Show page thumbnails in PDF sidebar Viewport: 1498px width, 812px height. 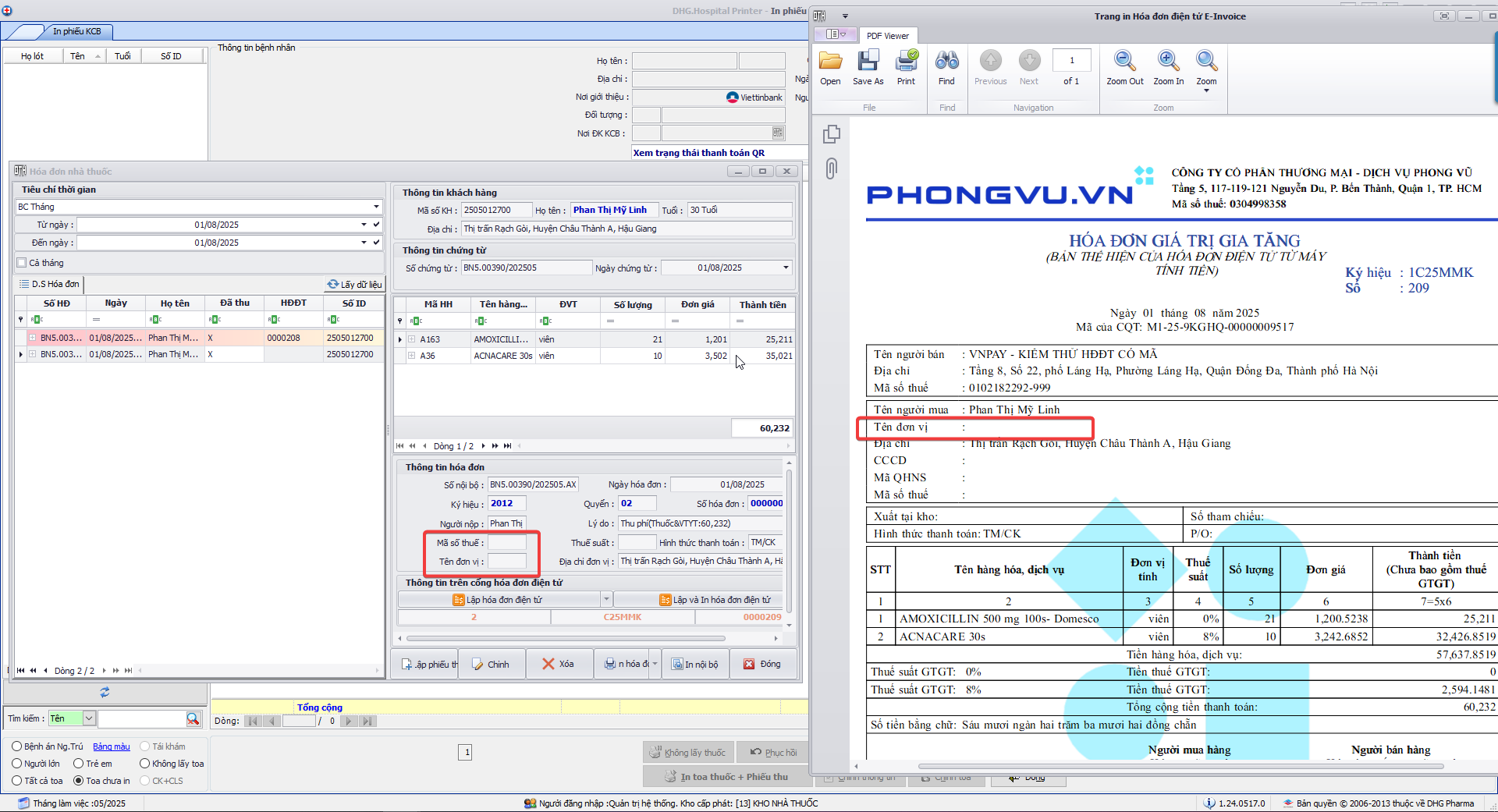pyautogui.click(x=832, y=134)
